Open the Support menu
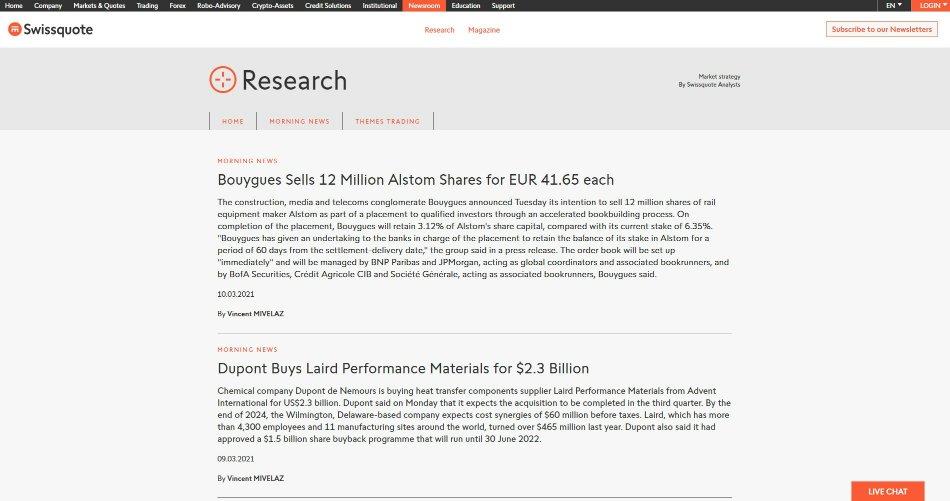 pyautogui.click(x=503, y=5)
